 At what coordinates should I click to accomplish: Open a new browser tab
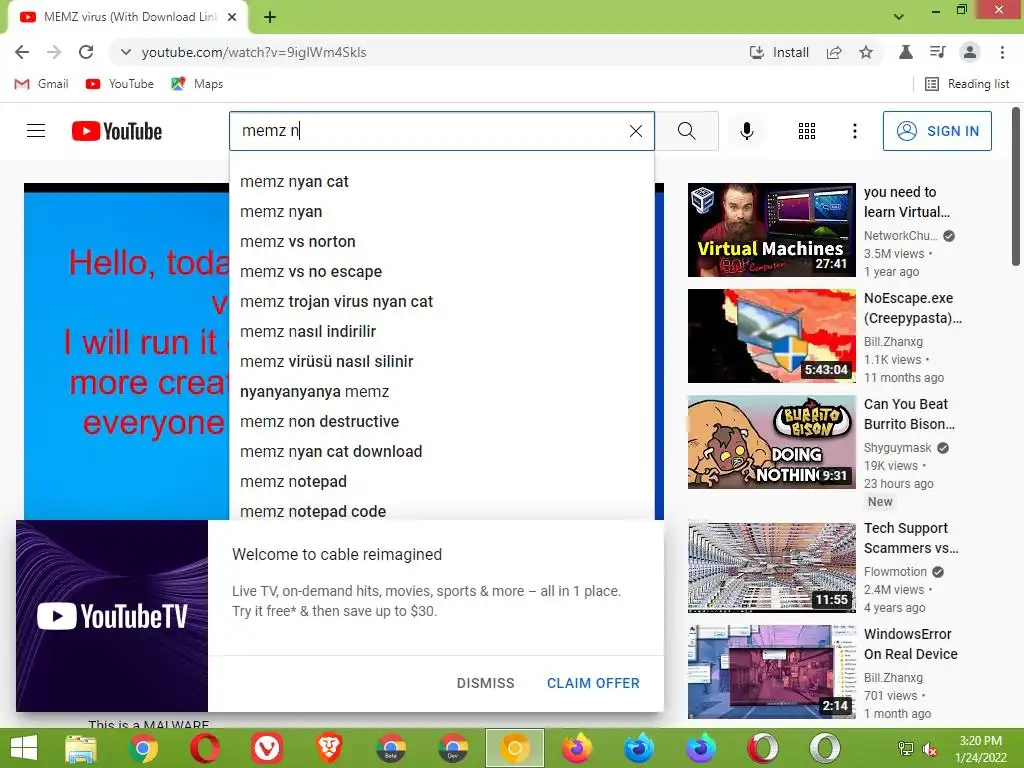click(270, 17)
